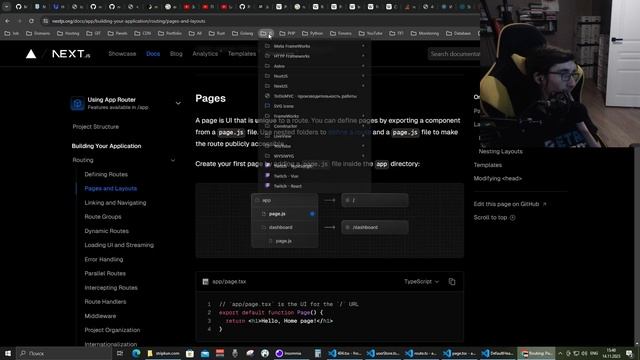Click the taskbar search box
This screenshot has width=640, height=360.
[x=64, y=353]
